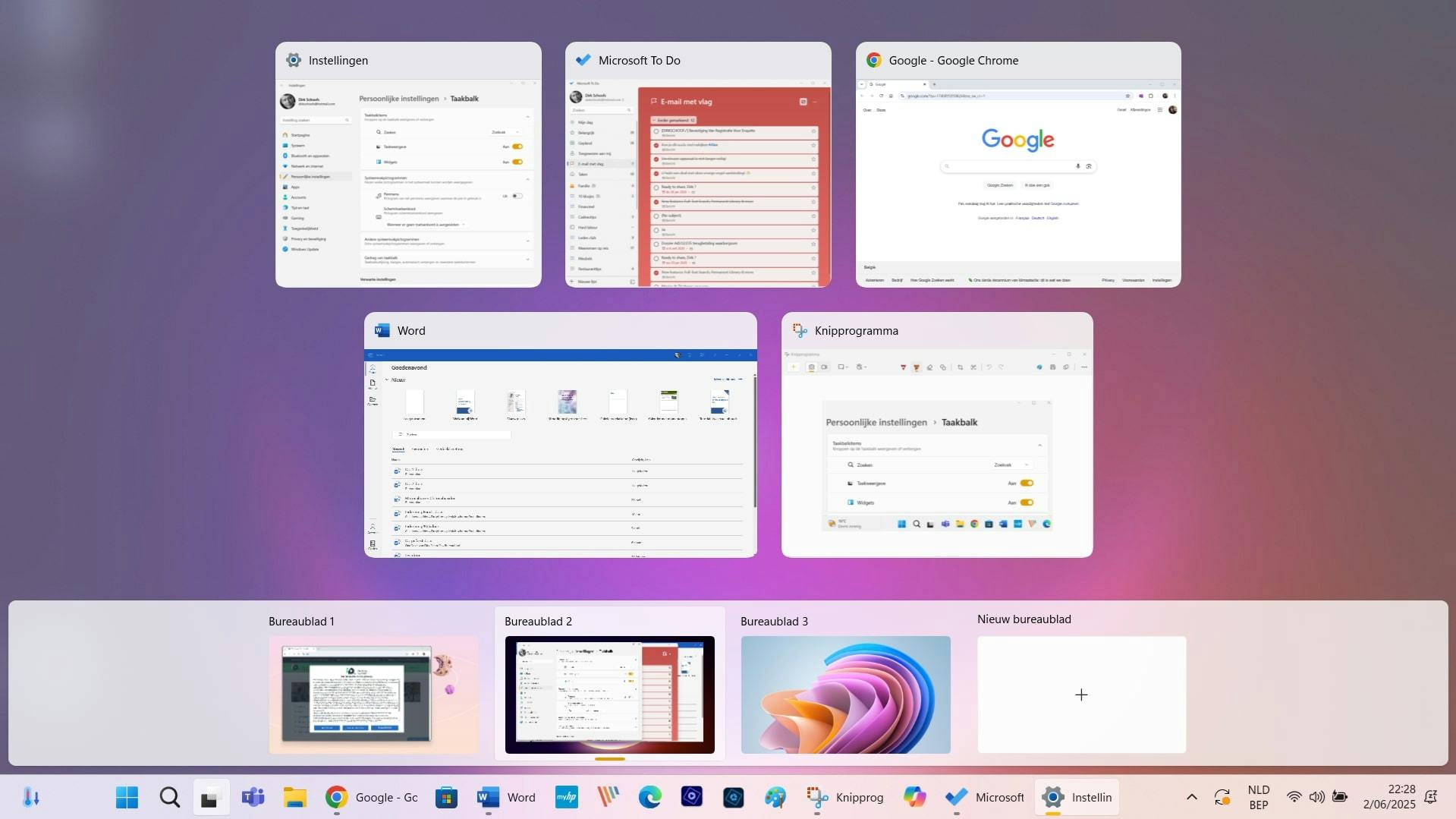Screen dimensions: 1456x819
Task: Launch Copilot from the taskbar
Action: click(x=915, y=798)
